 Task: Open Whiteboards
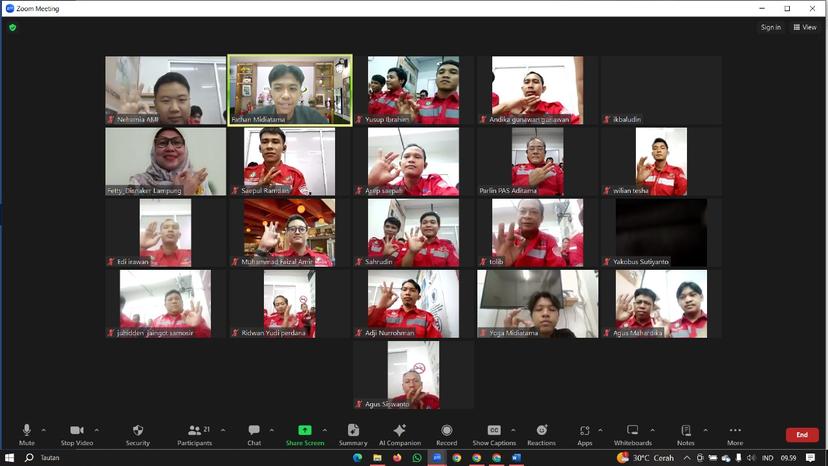[x=633, y=435]
